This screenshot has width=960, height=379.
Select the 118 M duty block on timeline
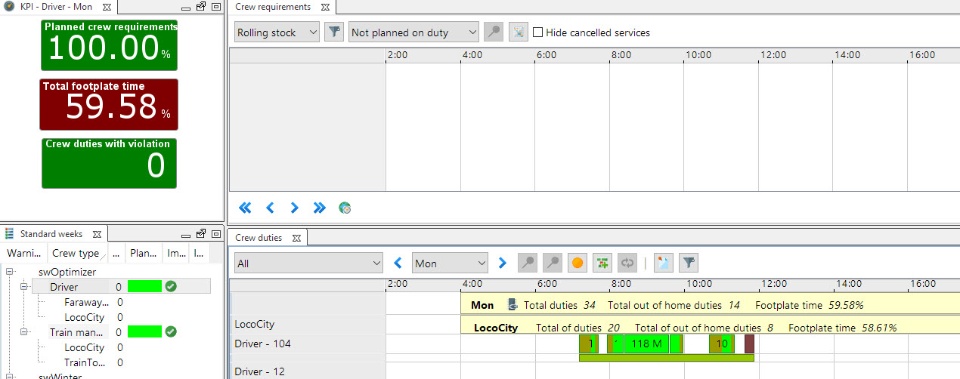coord(647,343)
